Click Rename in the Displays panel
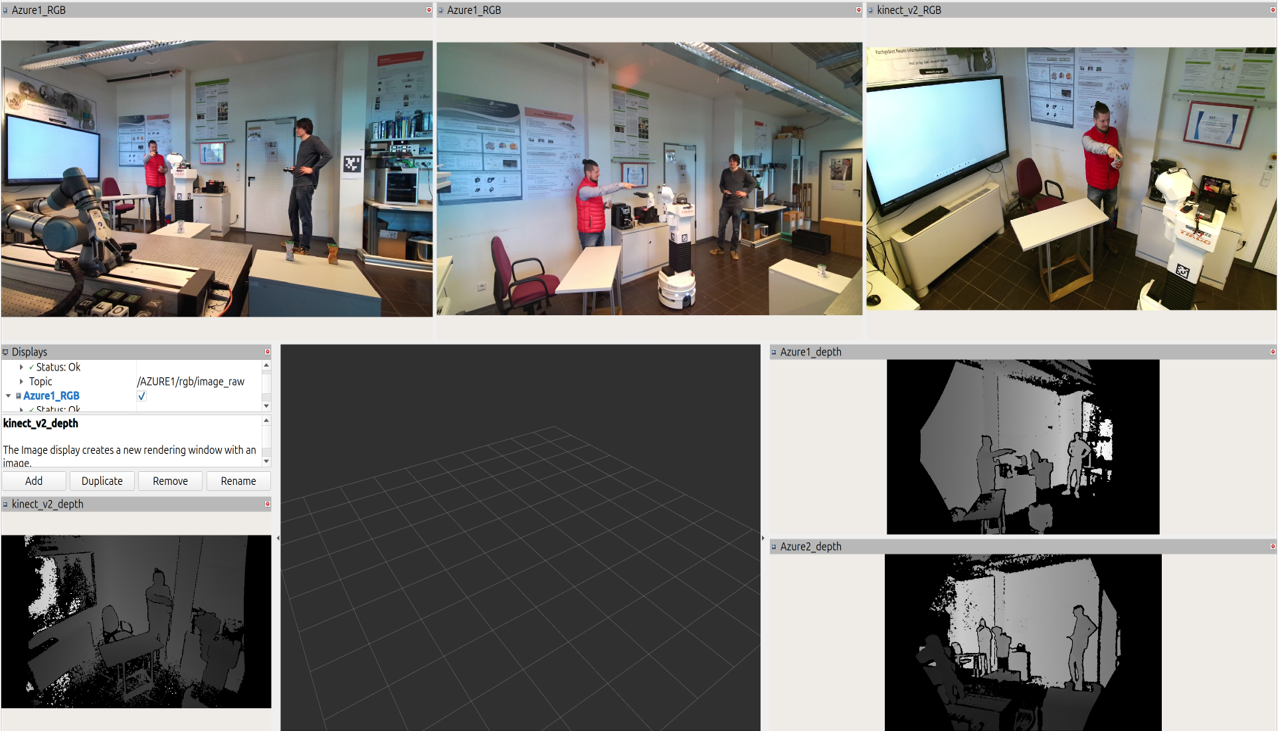 238,481
